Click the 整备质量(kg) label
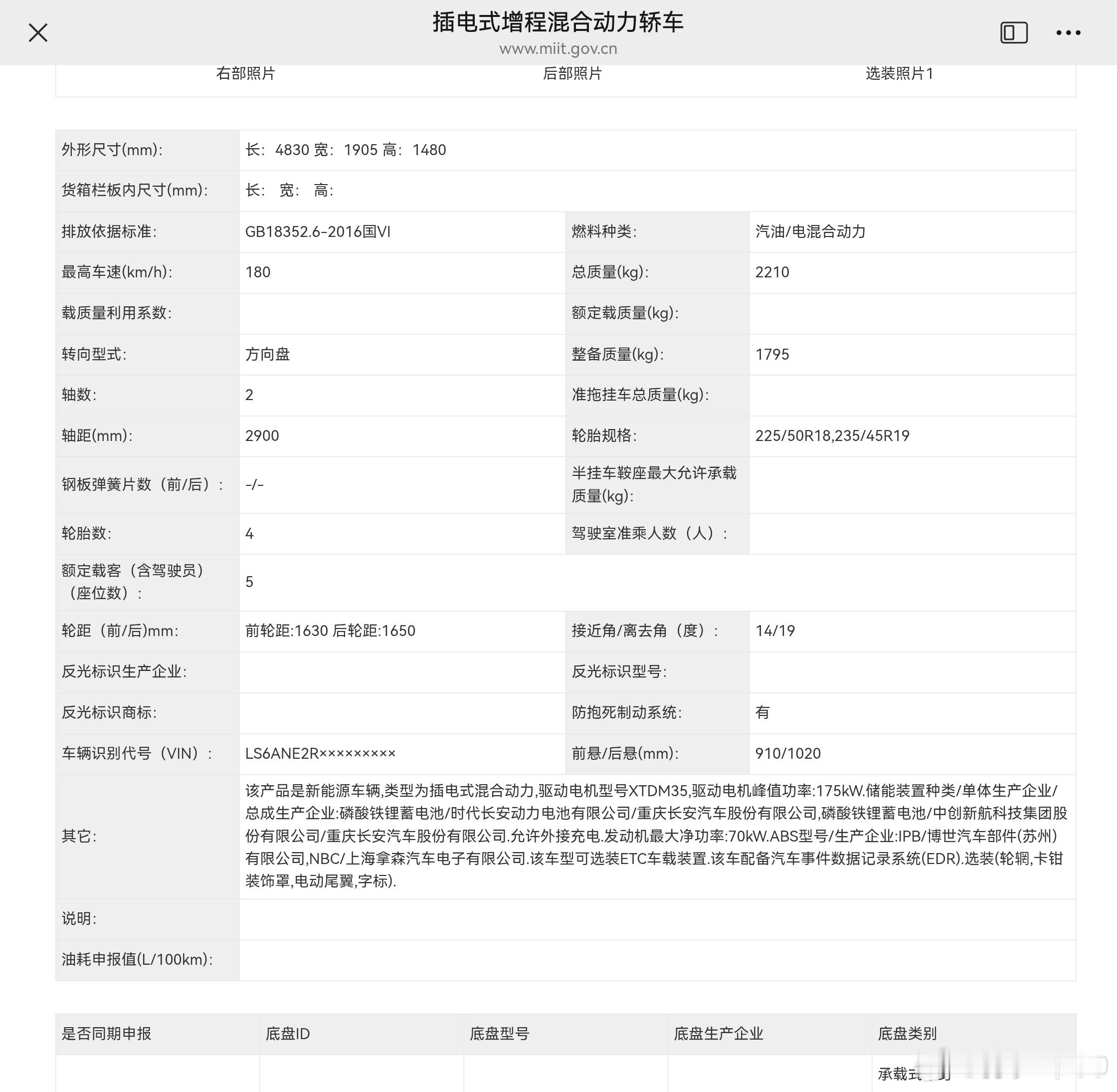 click(x=617, y=355)
